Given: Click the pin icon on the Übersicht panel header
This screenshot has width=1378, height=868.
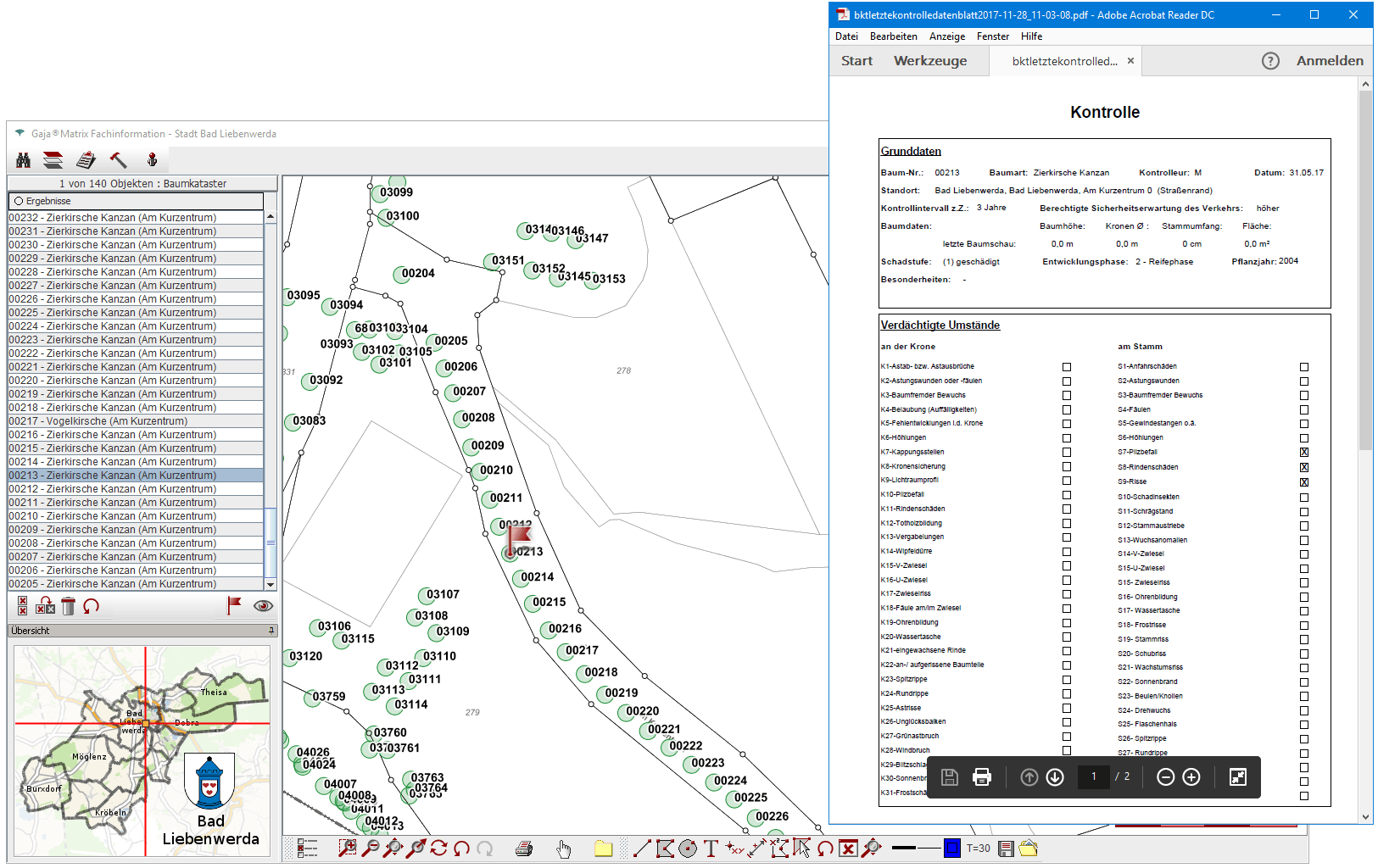Looking at the screenshot, I should (x=271, y=631).
